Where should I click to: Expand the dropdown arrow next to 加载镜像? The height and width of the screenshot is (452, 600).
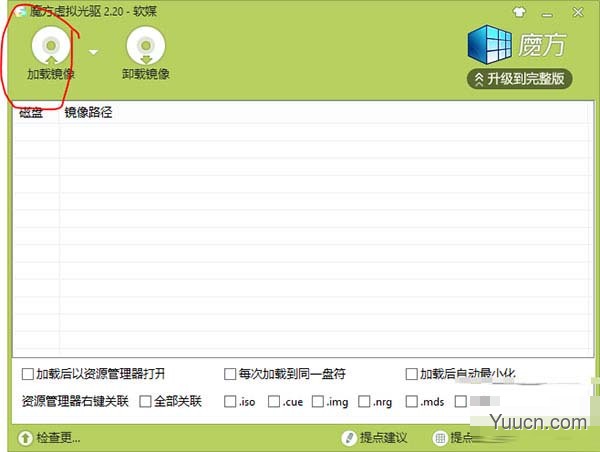pos(93,52)
